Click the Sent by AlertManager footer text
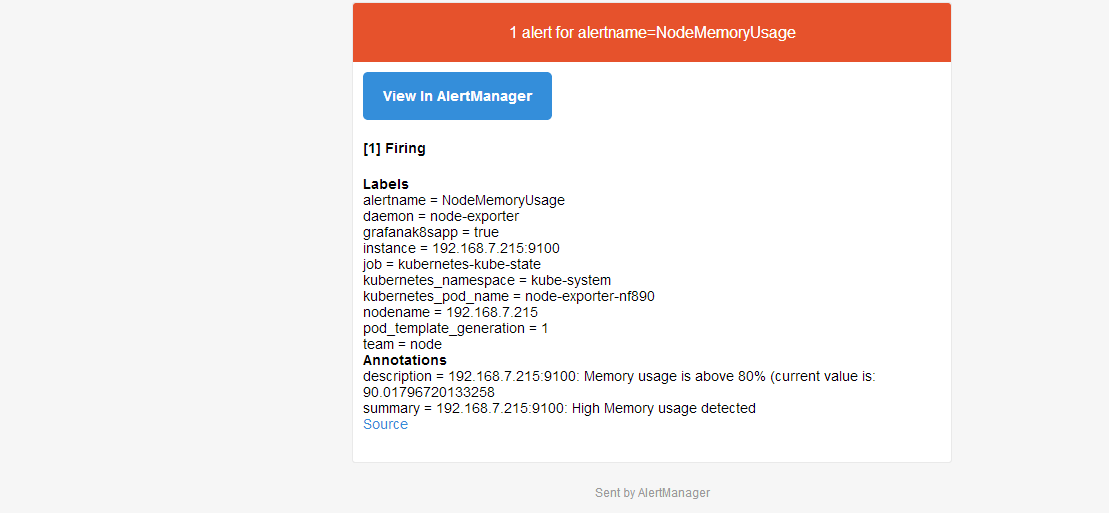 point(652,492)
